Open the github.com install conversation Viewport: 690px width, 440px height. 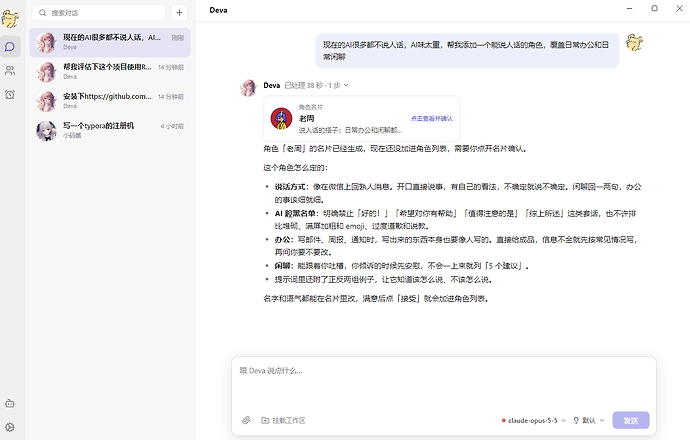(110, 101)
